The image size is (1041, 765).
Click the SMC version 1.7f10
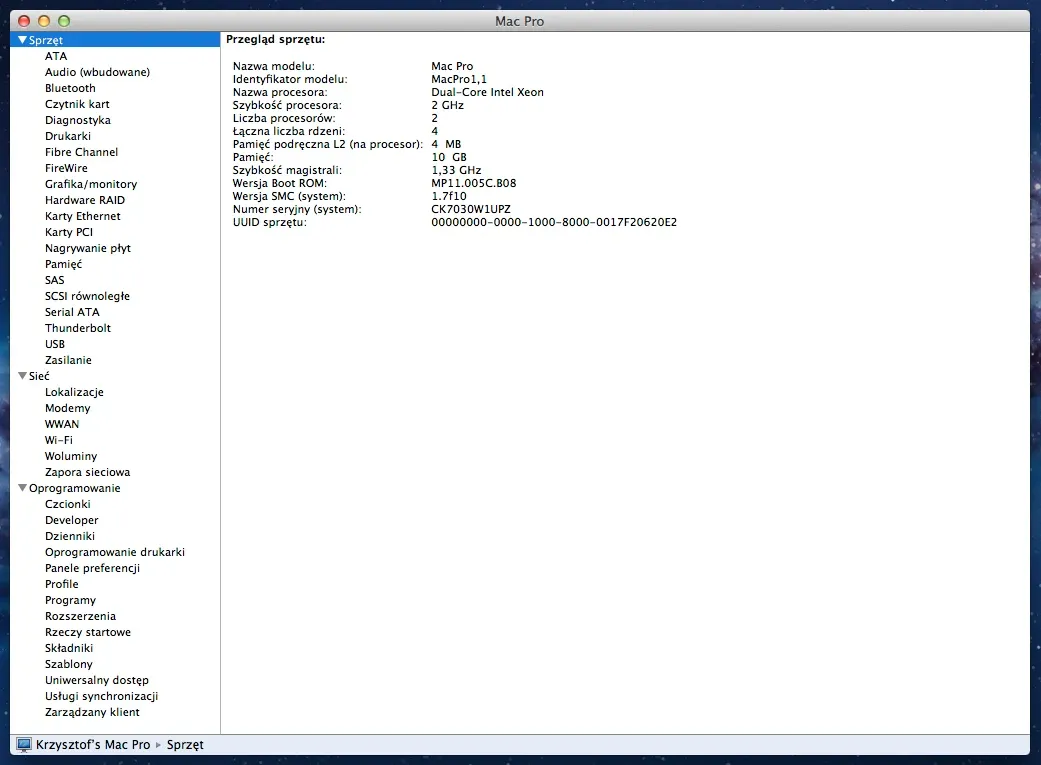449,197
